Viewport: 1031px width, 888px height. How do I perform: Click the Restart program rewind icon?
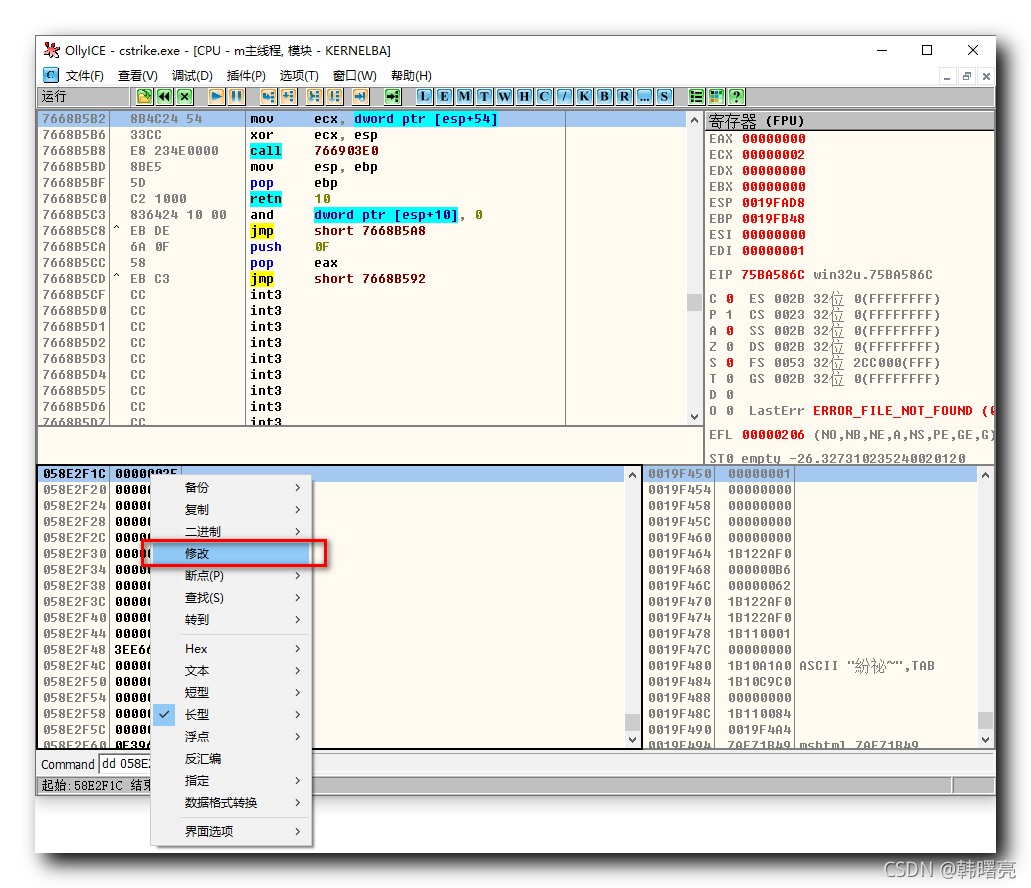[x=164, y=97]
